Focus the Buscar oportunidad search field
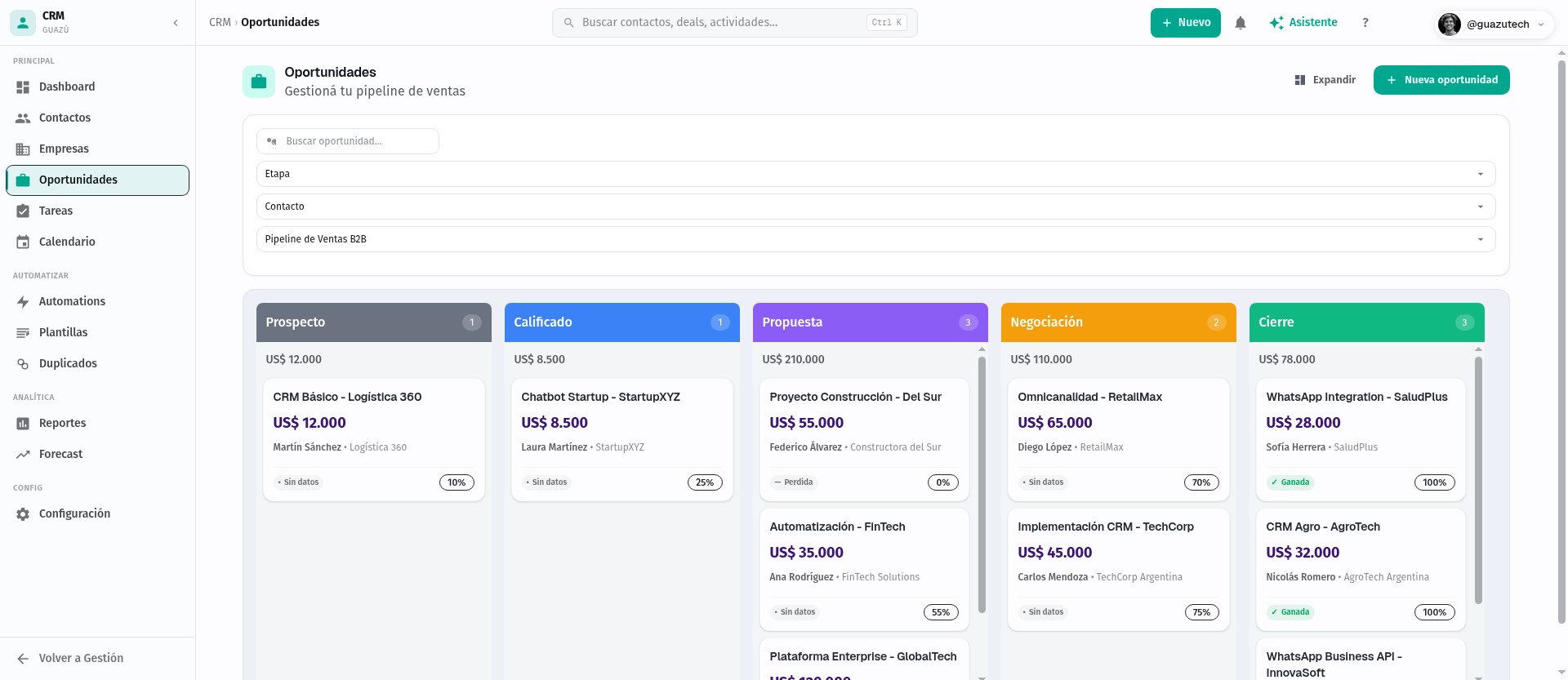Image resolution: width=1568 pixels, height=680 pixels. click(348, 141)
